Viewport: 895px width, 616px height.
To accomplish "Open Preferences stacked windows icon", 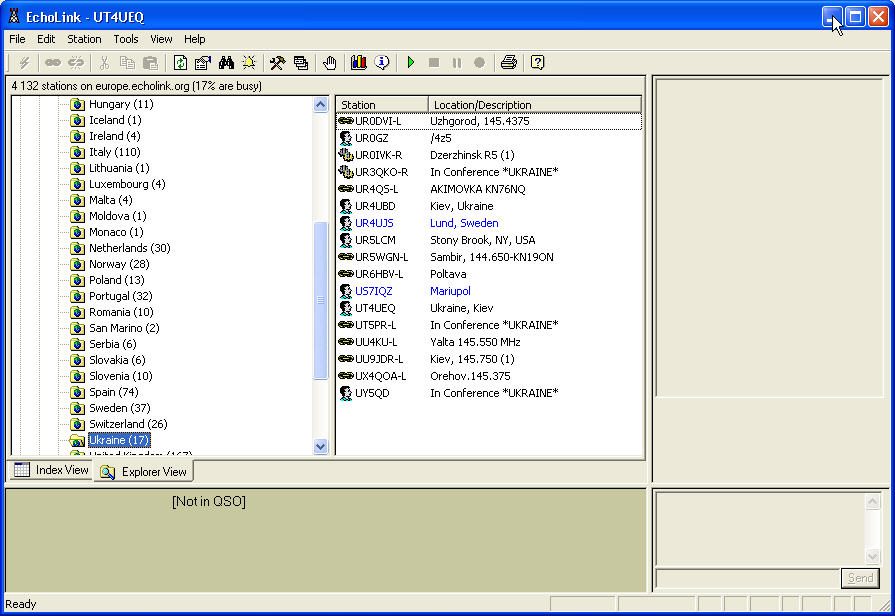I will pos(301,63).
